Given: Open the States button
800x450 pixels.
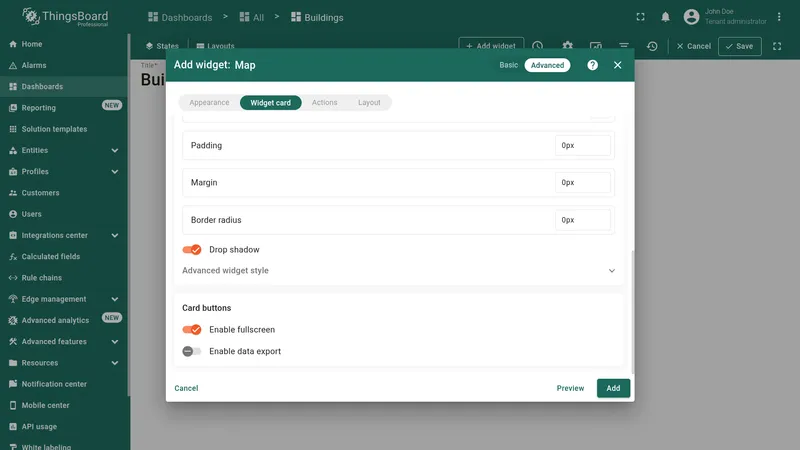Looking at the screenshot, I should click(x=162, y=46).
